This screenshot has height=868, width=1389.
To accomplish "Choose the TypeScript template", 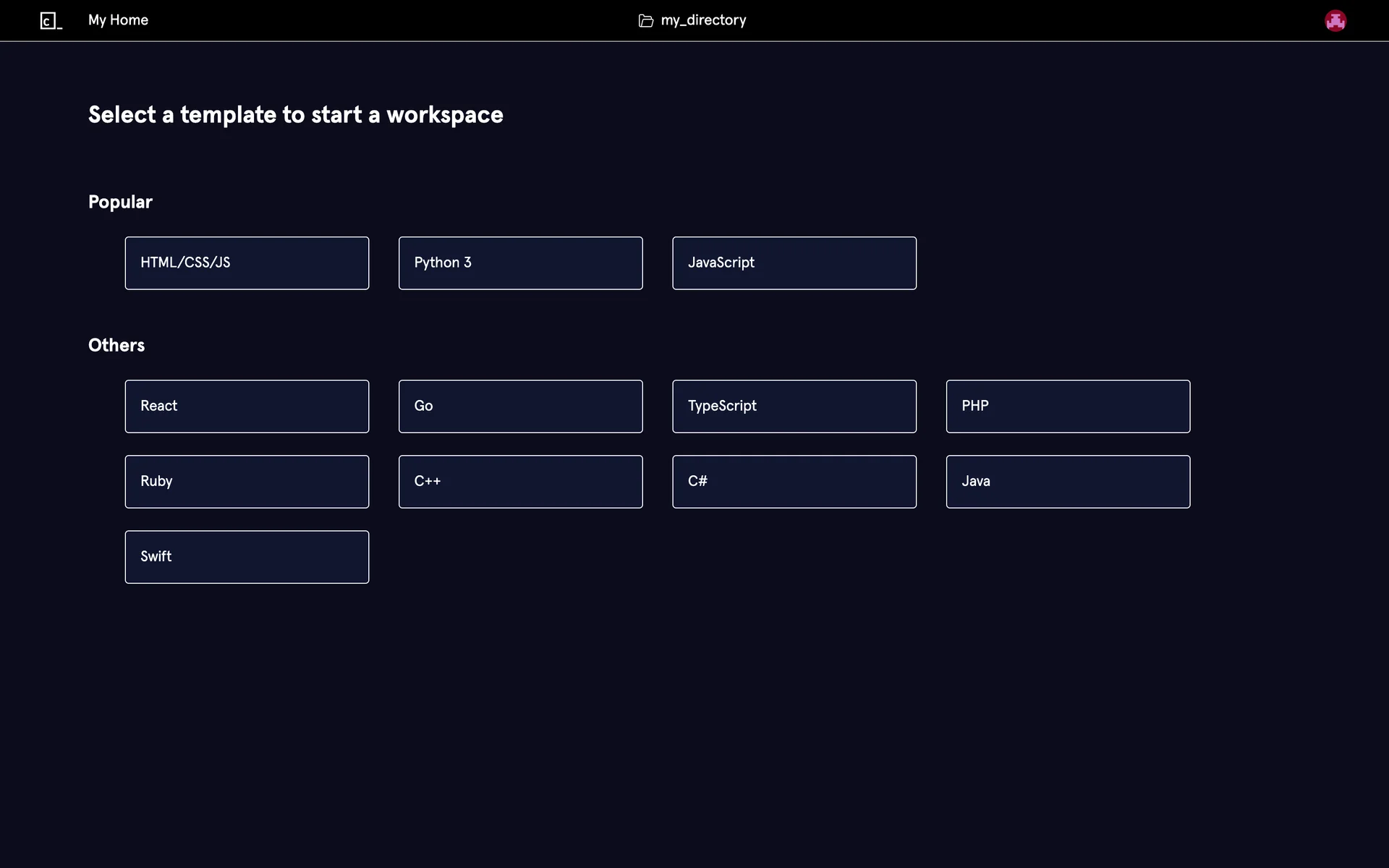I will [x=794, y=407].
